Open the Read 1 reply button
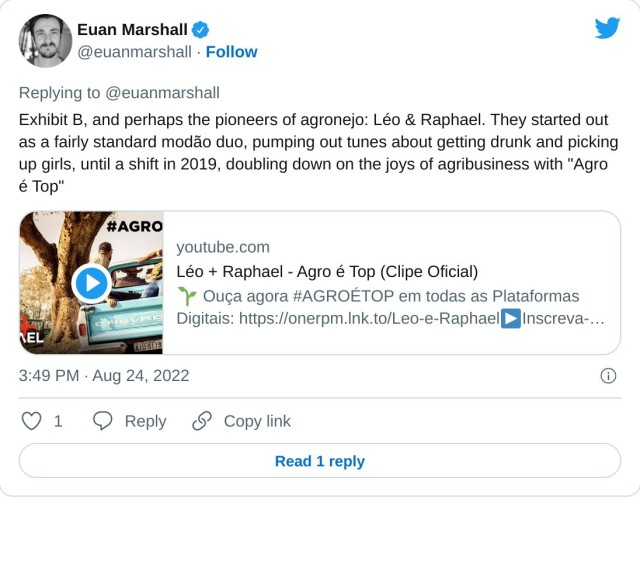Screen dimensions: 640x568 pos(320,461)
